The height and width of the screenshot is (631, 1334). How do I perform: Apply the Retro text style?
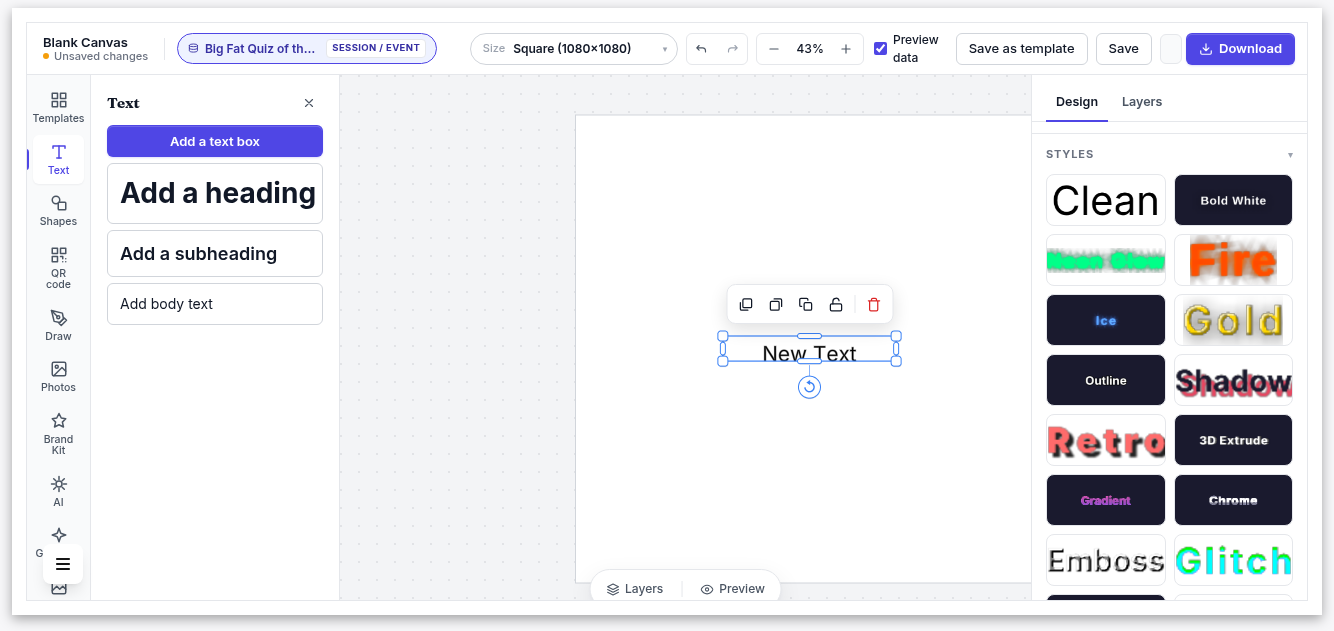tap(1106, 440)
